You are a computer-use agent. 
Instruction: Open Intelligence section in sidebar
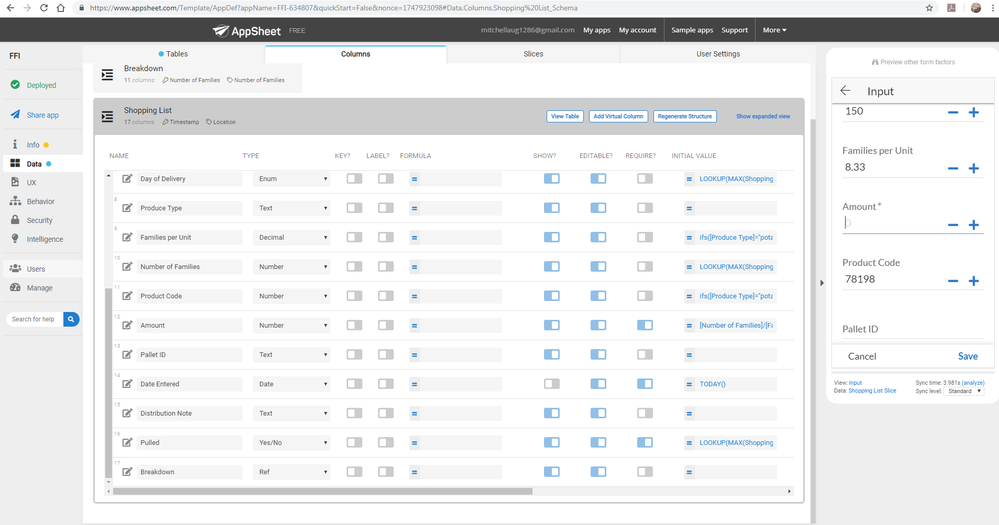pos(45,240)
